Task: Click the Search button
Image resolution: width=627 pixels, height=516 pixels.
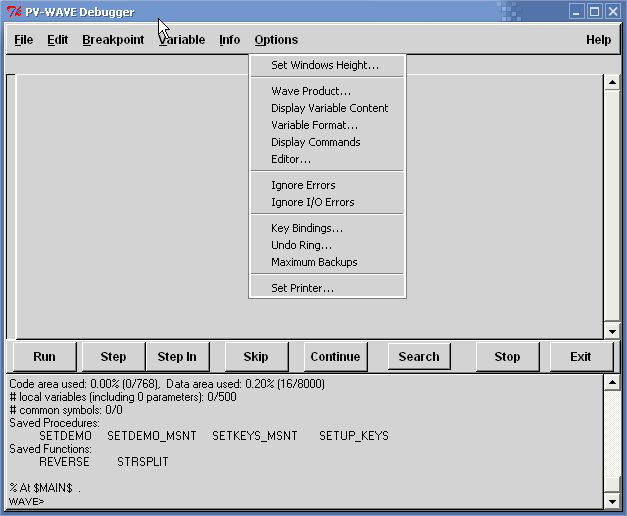Action: pos(419,356)
